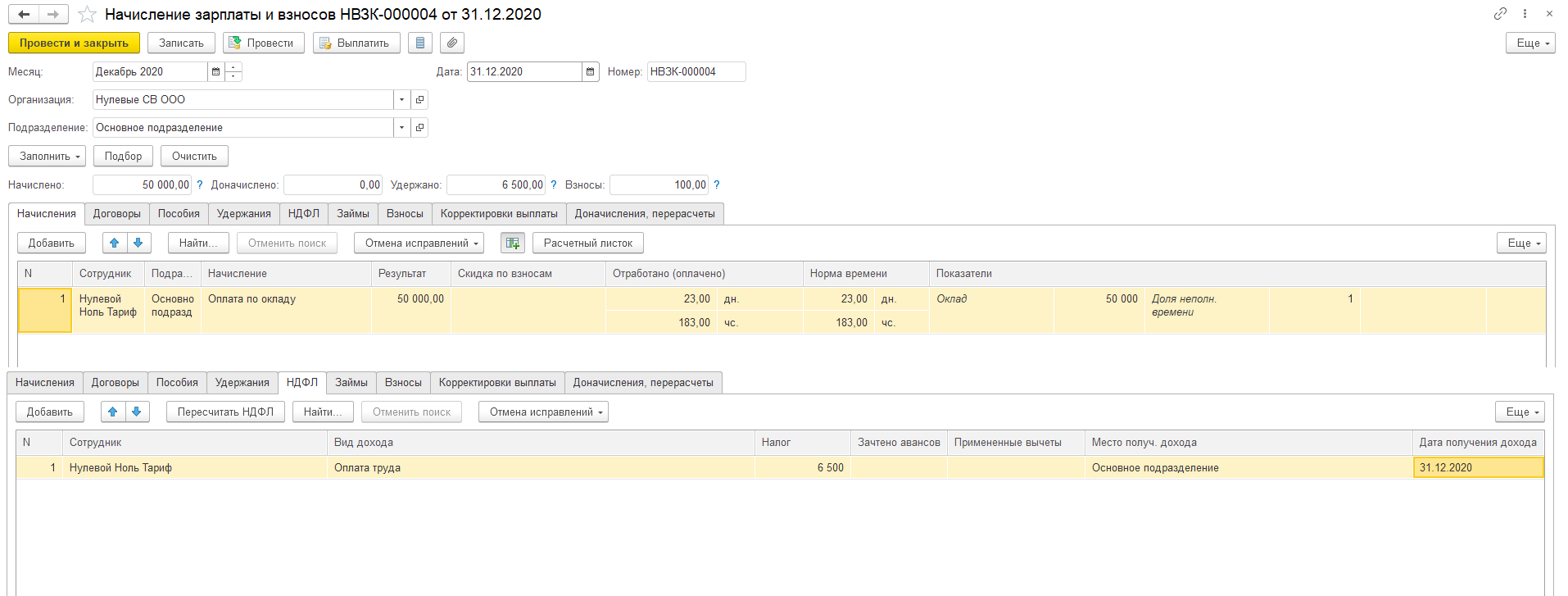Move NDFL row down arrow icon
Viewport: 1568px width, 596px height.
click(137, 412)
